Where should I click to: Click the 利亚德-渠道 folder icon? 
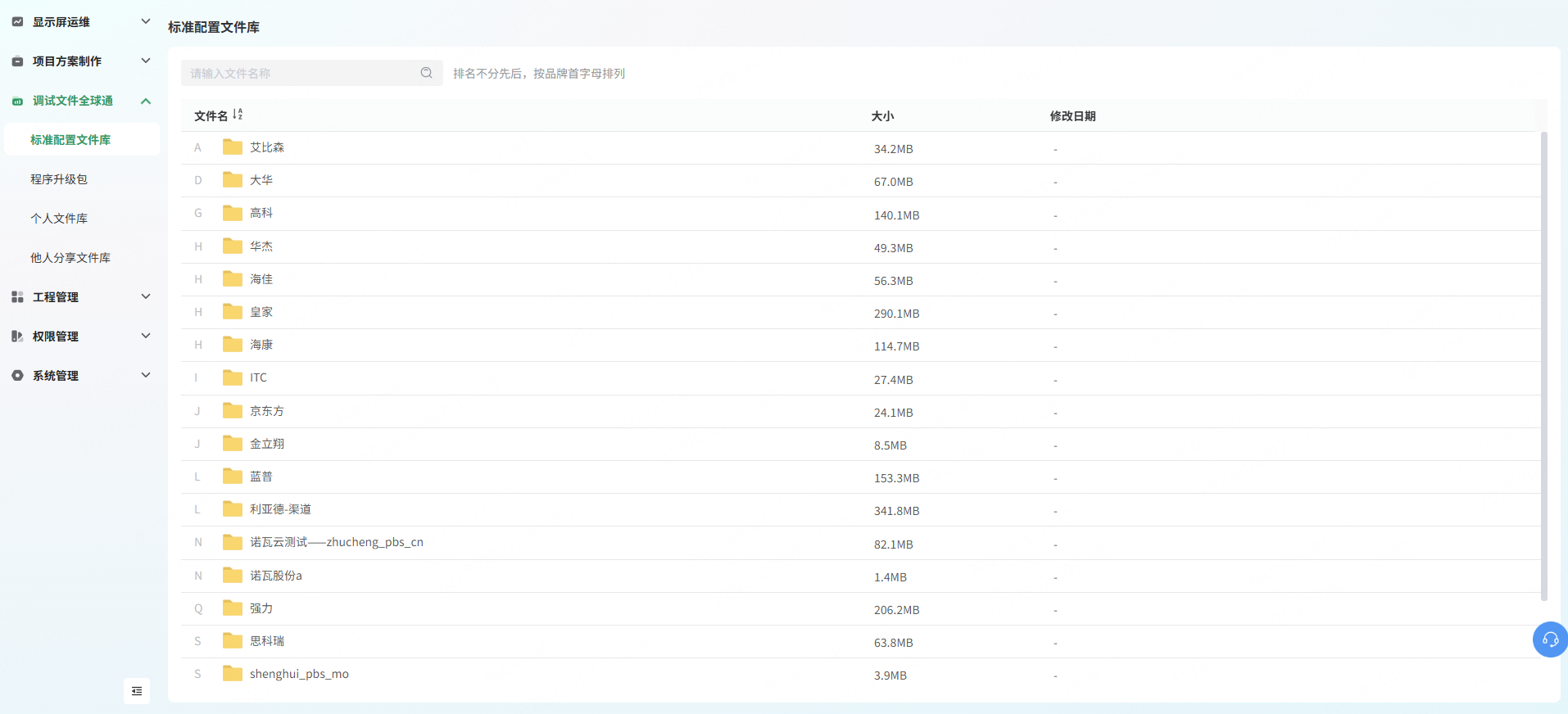tap(233, 509)
